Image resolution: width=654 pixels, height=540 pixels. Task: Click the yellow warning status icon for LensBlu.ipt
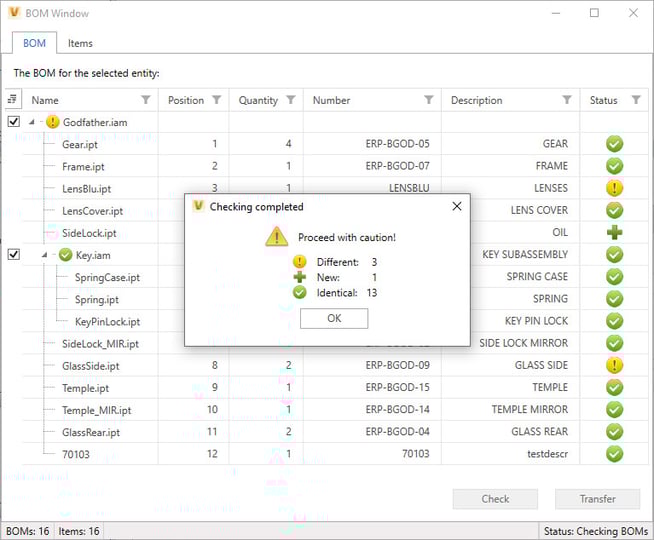(614, 188)
